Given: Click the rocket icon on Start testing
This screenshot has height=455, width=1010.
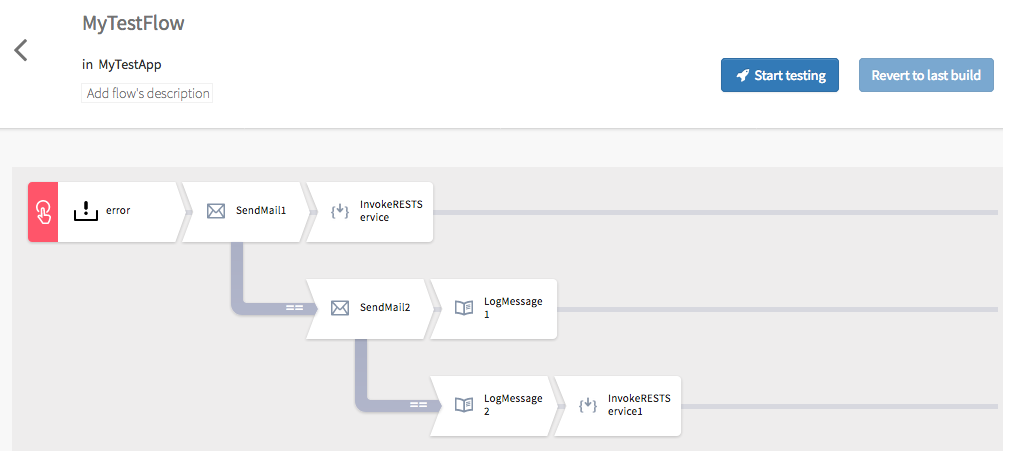Looking at the screenshot, I should [742, 75].
